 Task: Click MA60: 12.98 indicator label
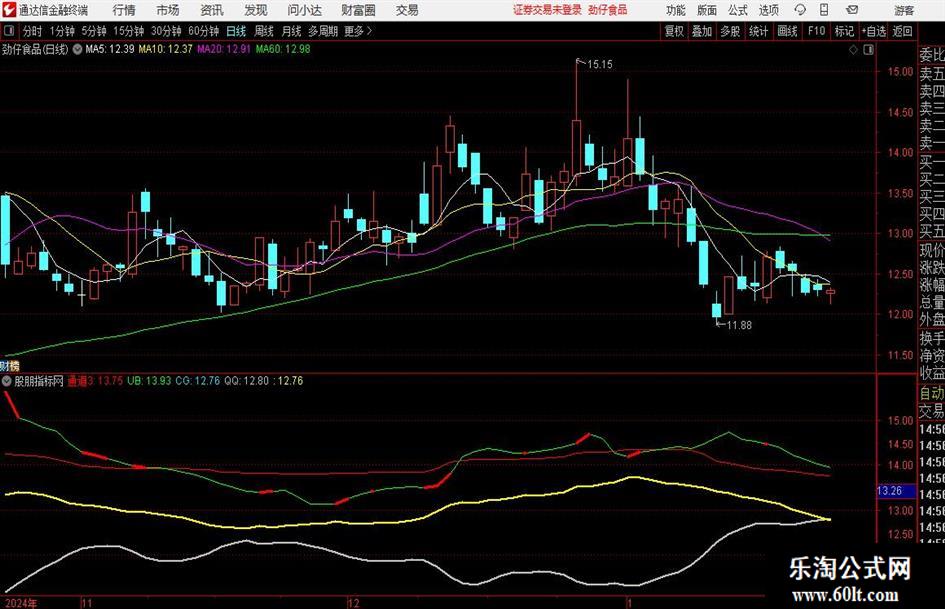(x=283, y=49)
